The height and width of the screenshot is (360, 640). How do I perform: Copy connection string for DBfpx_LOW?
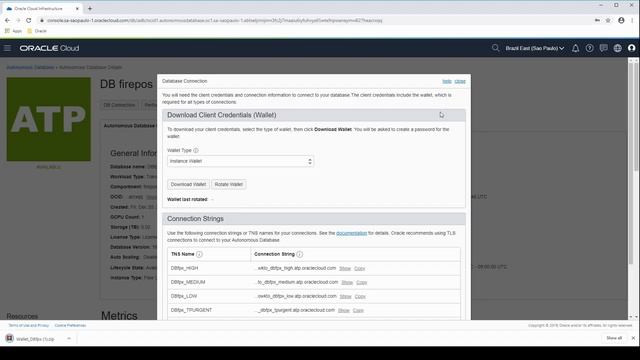click(360, 296)
